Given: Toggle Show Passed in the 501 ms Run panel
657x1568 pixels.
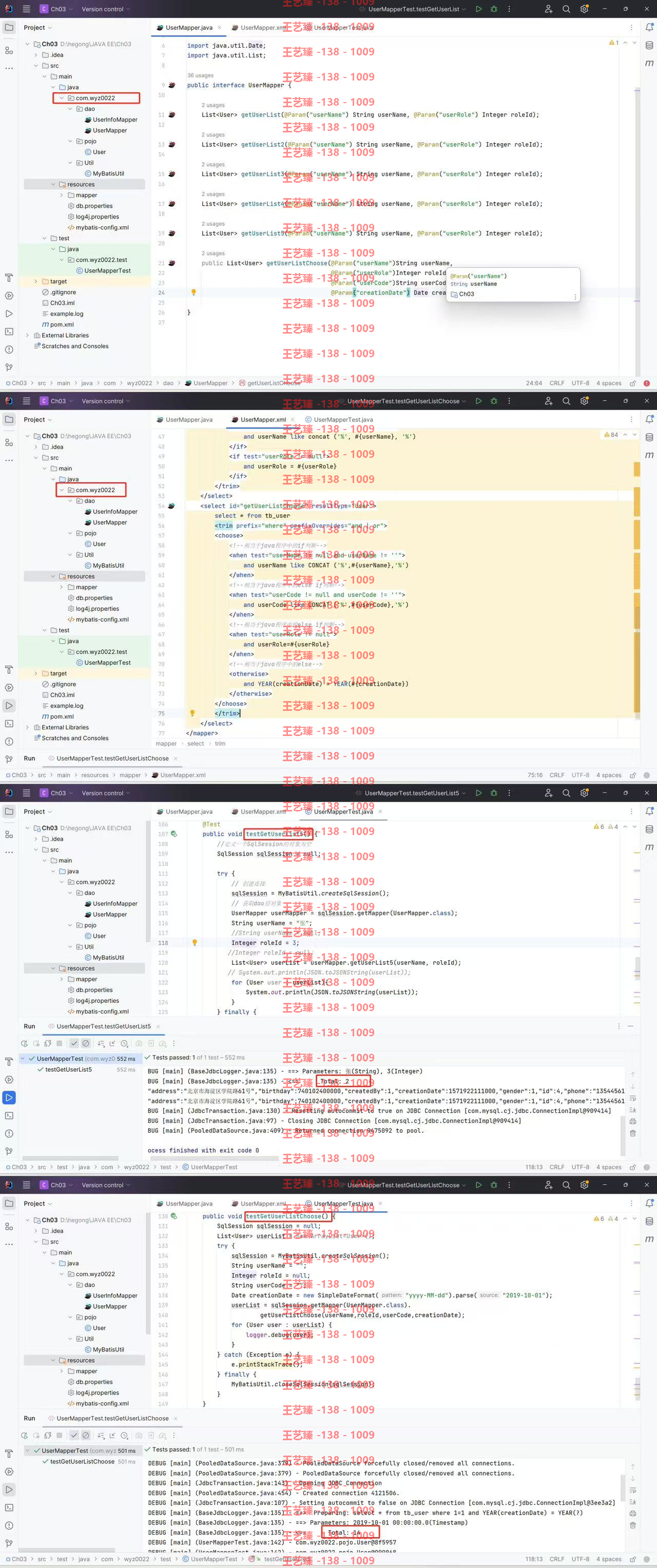Looking at the screenshot, I should click(74, 1435).
